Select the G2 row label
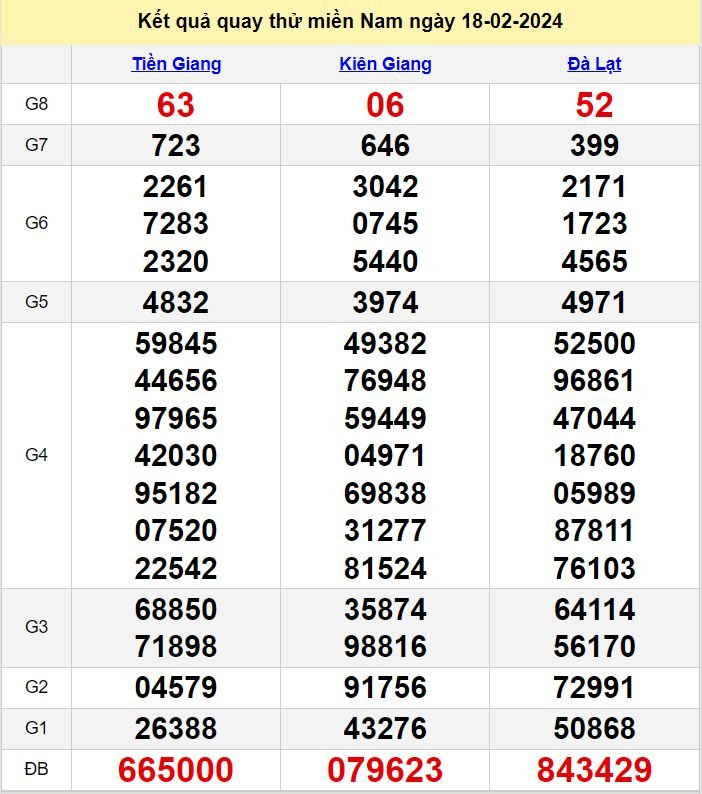The height and width of the screenshot is (794, 702). 36,688
